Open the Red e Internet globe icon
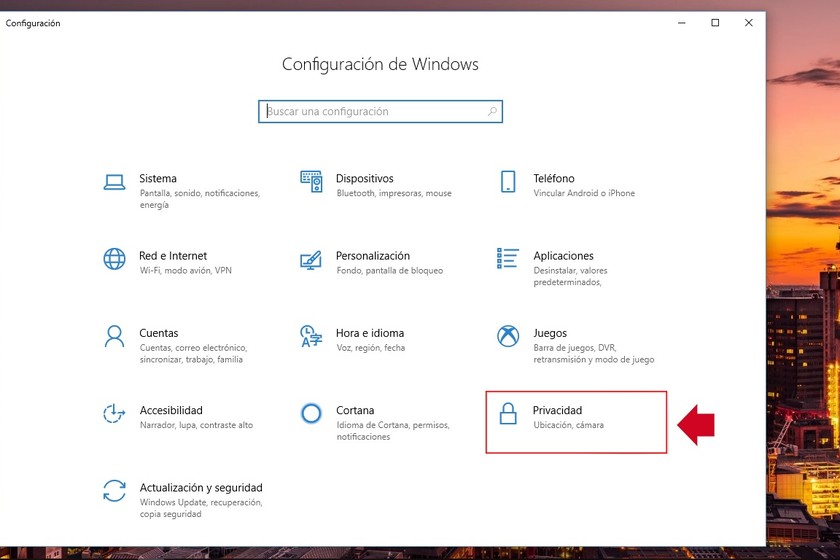The width and height of the screenshot is (840, 560). [x=114, y=259]
